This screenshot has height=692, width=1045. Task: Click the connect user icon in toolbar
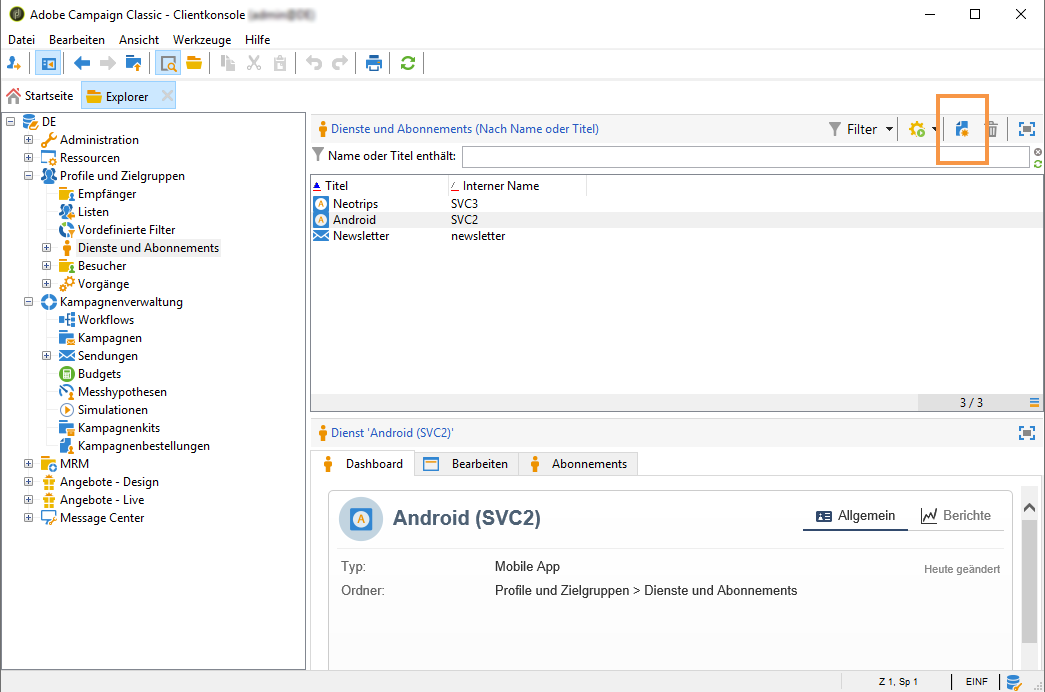click(14, 63)
